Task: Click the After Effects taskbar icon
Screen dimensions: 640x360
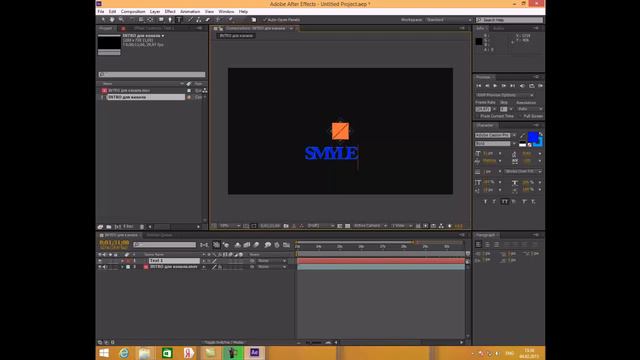Action: tap(254, 353)
